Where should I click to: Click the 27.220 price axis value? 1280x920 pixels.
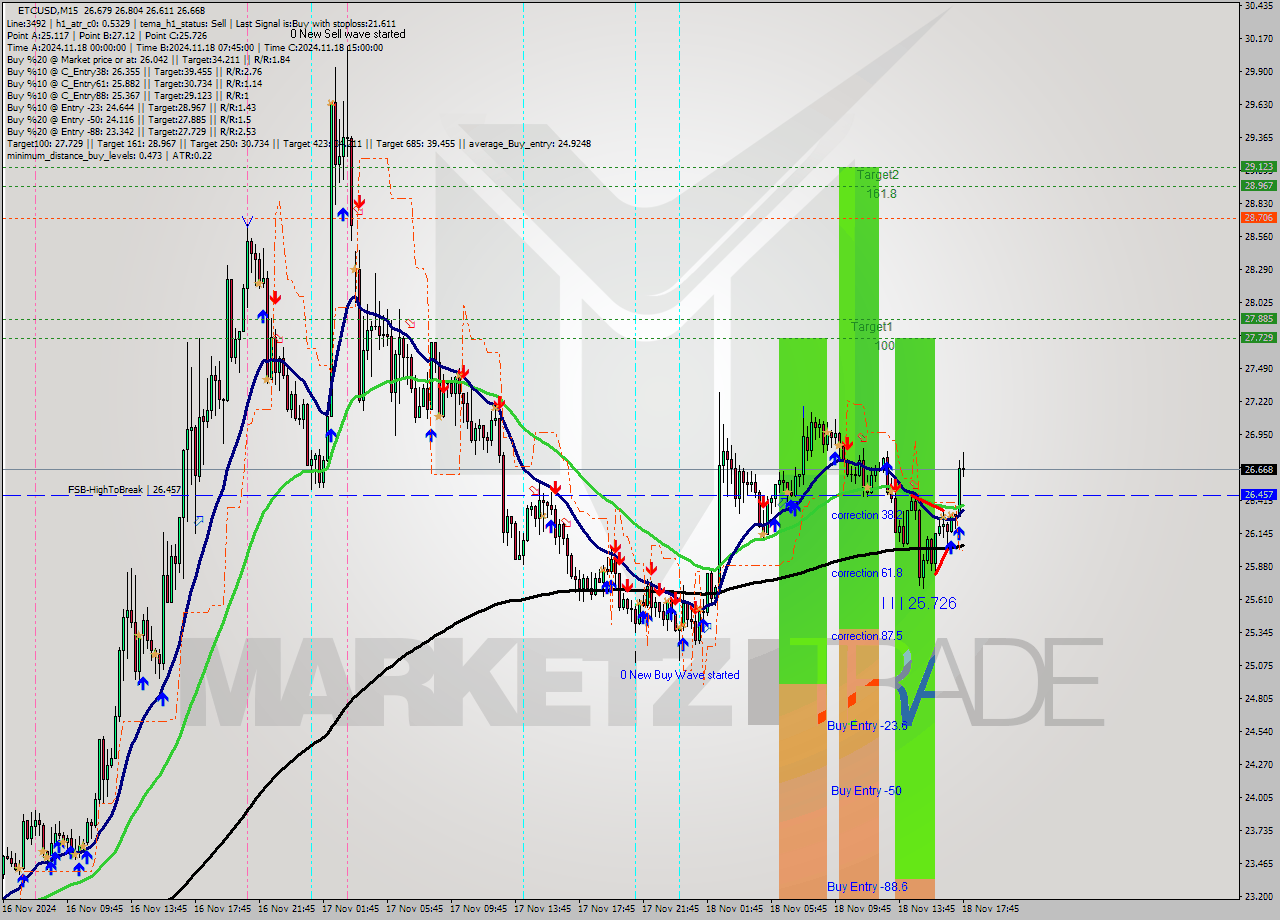pyautogui.click(x=1258, y=402)
